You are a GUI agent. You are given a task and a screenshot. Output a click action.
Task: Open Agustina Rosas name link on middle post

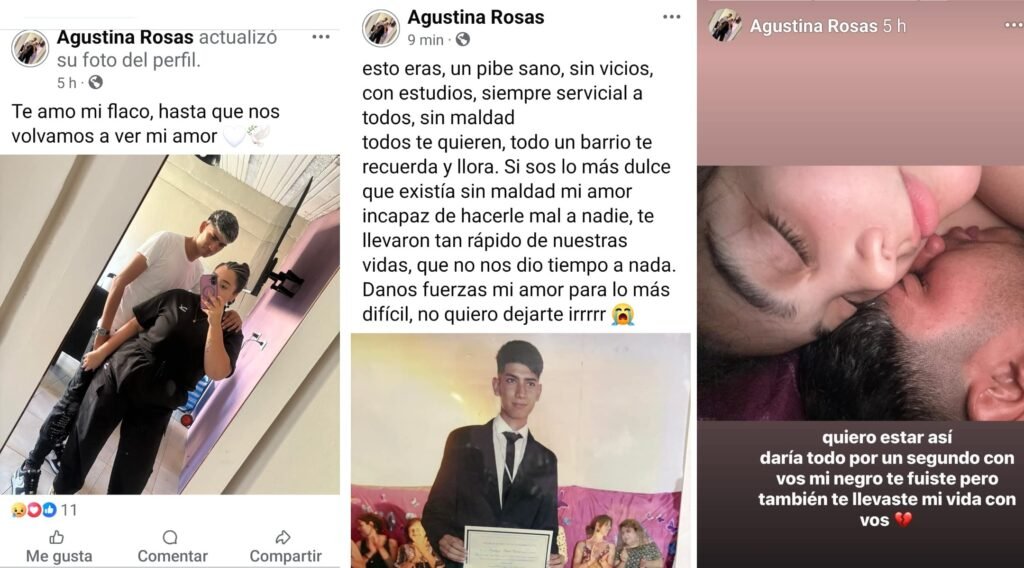coord(475,17)
